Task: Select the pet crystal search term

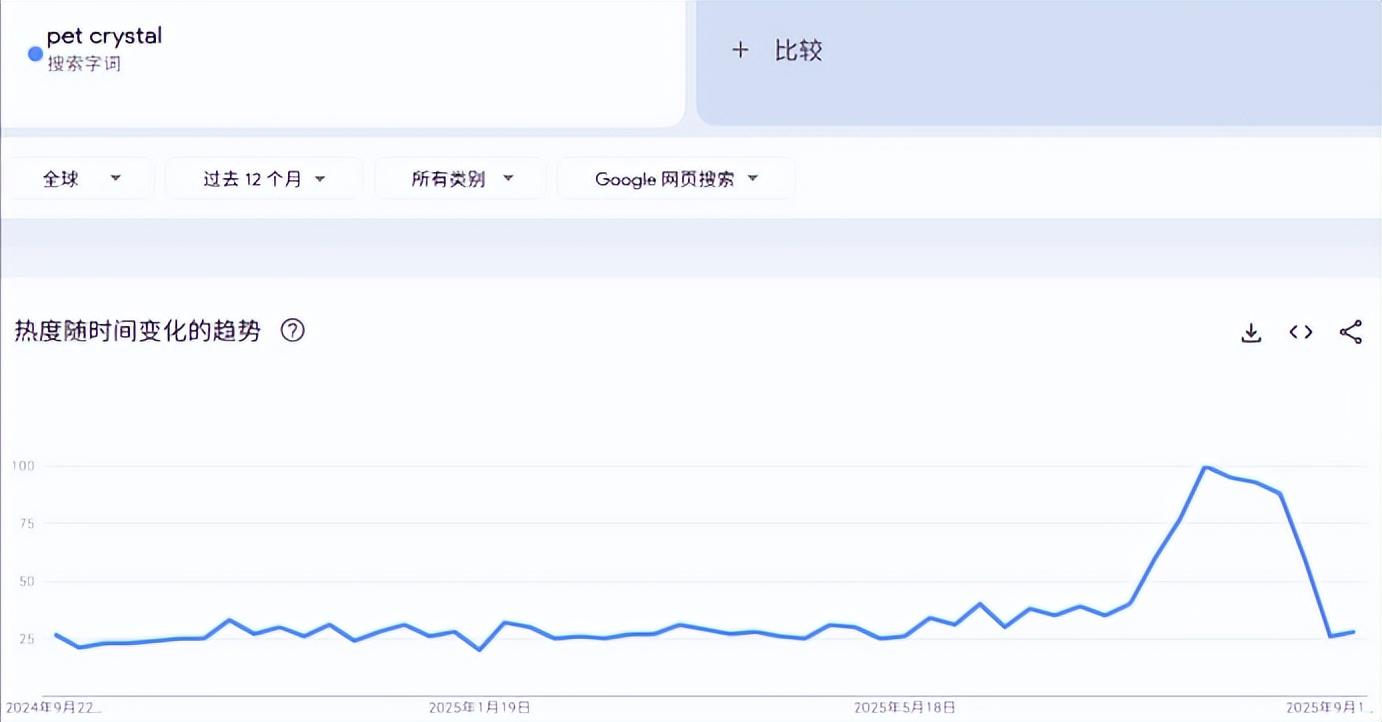Action: 104,36
